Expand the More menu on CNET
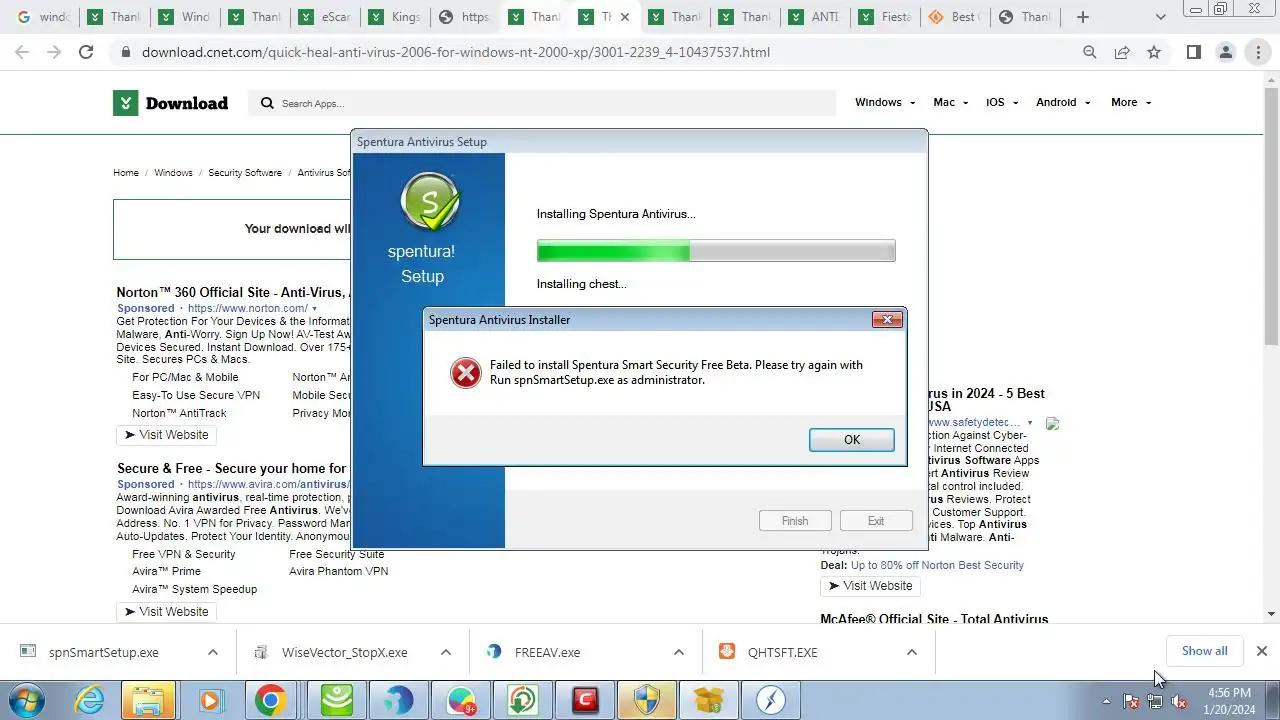 coord(1131,102)
